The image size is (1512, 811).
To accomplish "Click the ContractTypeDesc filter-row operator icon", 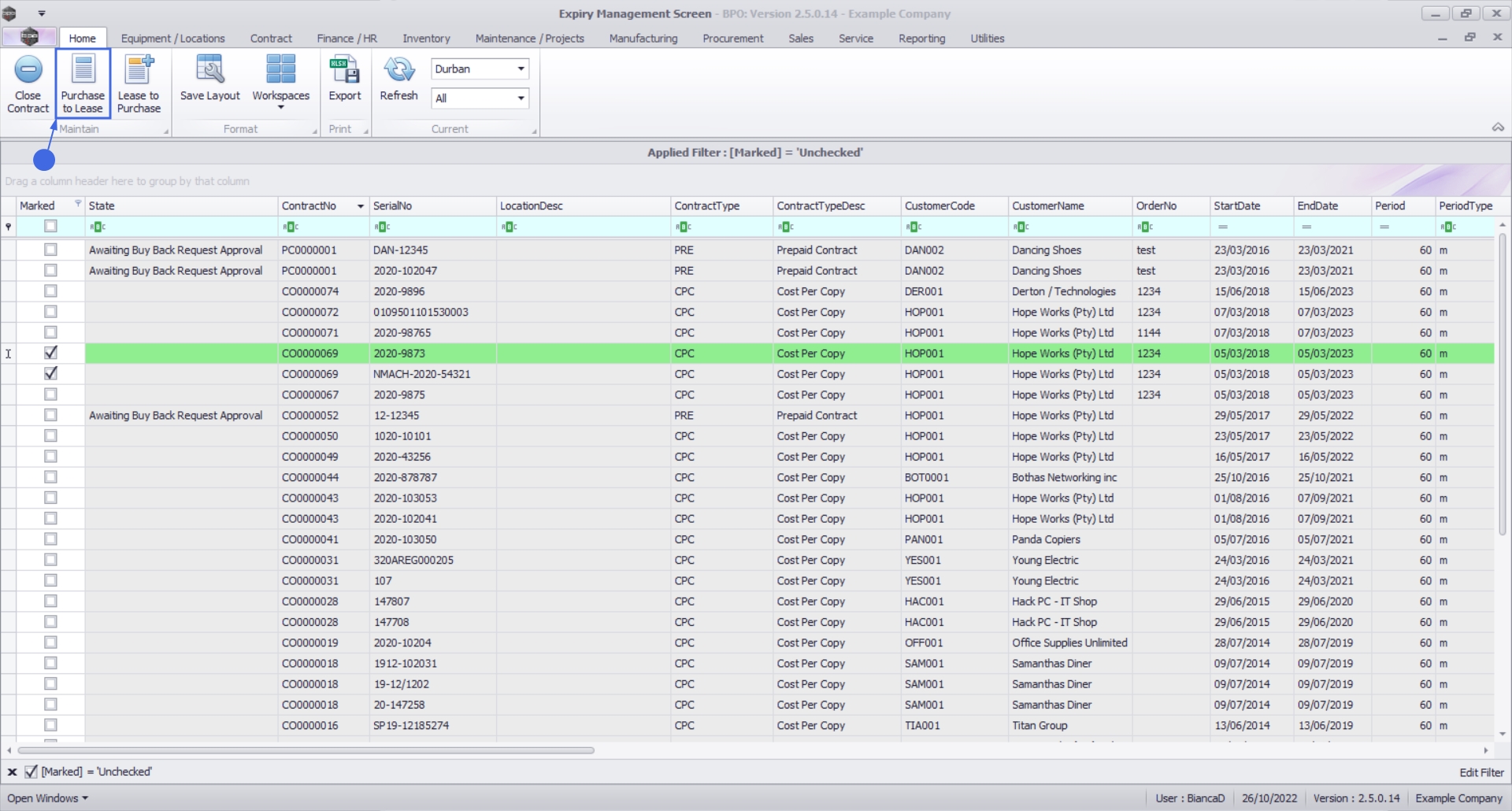I will coord(786,227).
